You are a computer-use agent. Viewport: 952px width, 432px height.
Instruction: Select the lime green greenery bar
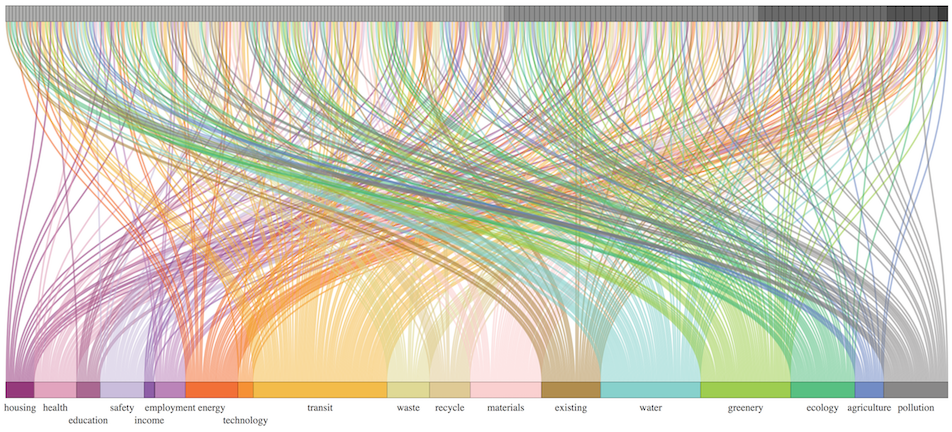coord(745,390)
